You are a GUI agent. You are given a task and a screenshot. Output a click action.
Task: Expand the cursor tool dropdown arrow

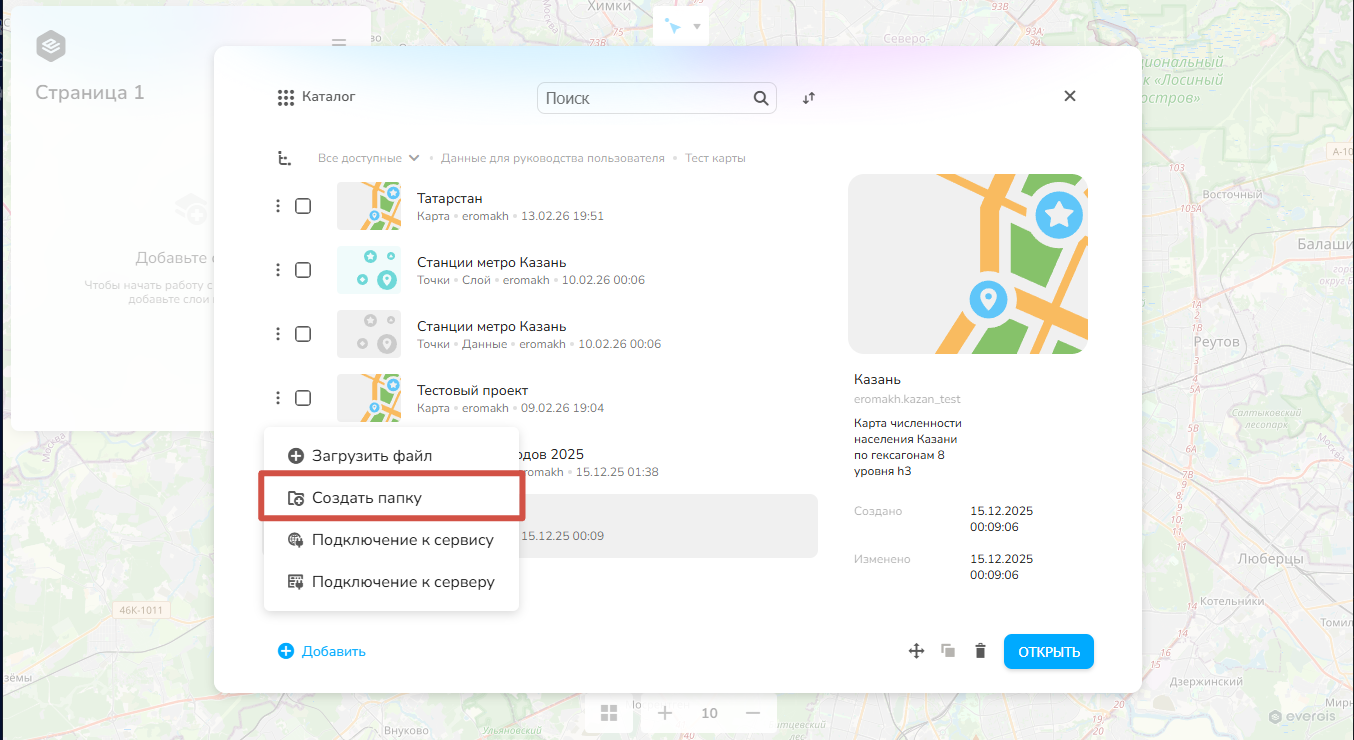point(697,25)
